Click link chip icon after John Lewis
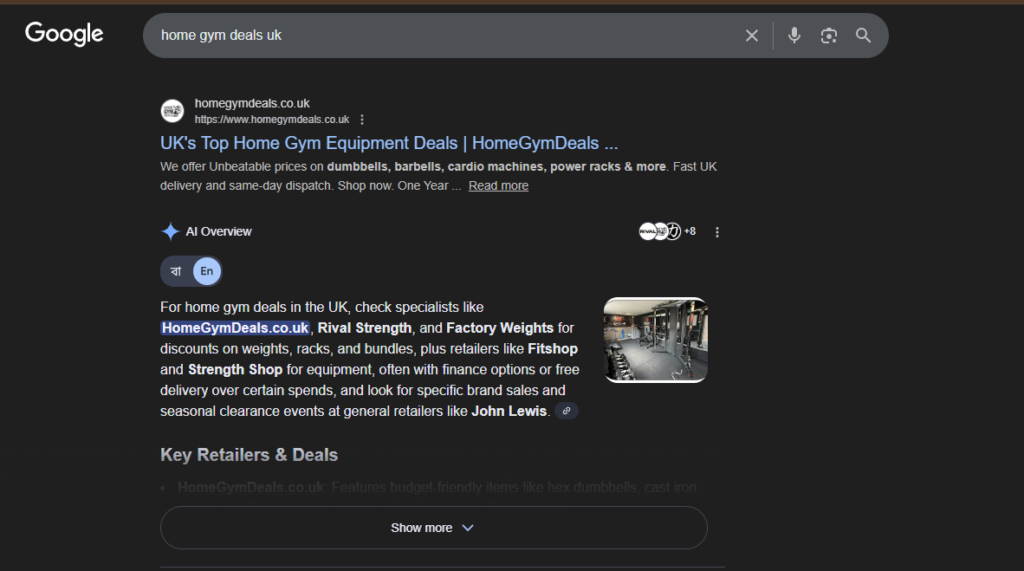 (566, 411)
